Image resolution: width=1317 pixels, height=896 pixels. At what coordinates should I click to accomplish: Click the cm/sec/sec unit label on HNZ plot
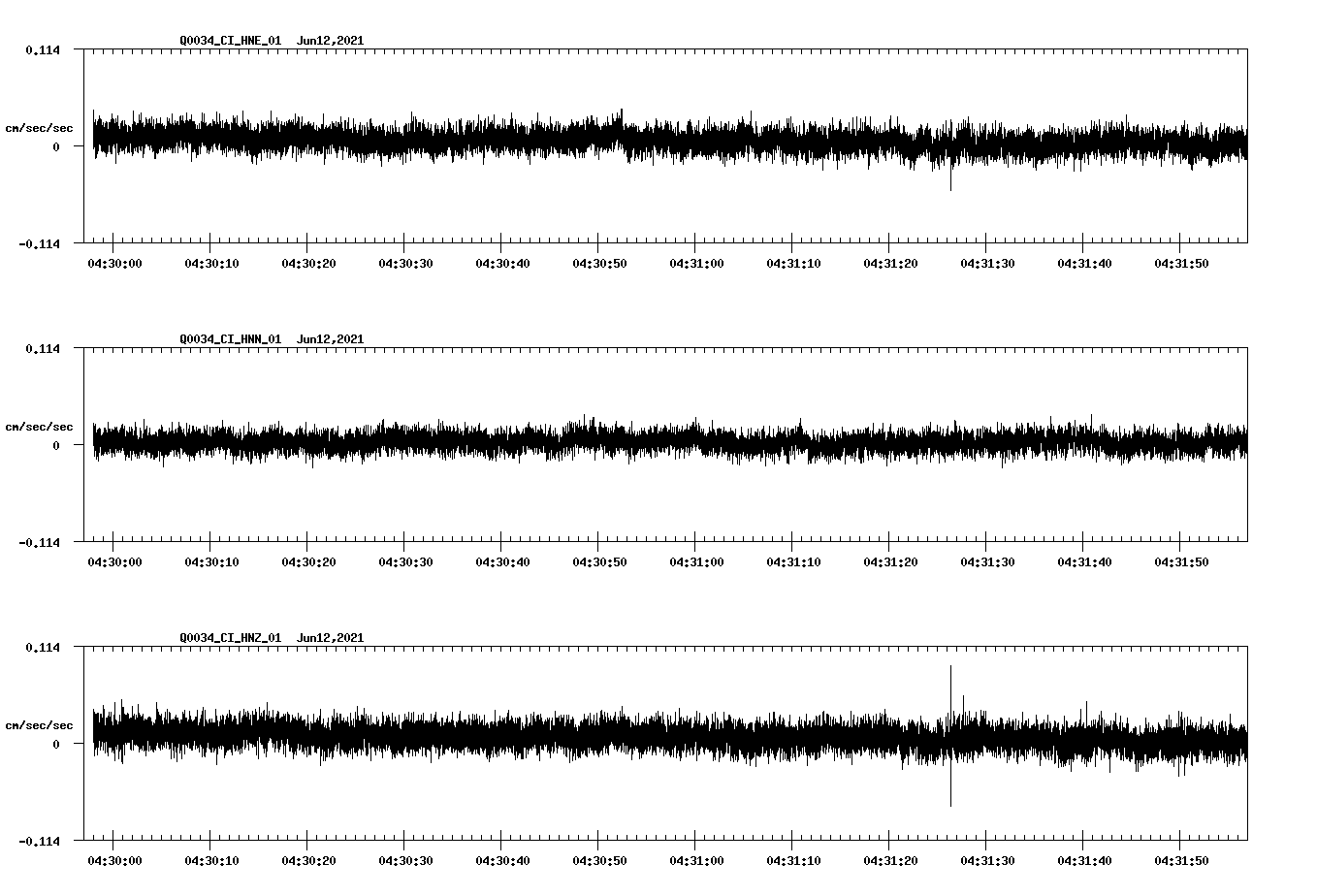tap(39, 725)
